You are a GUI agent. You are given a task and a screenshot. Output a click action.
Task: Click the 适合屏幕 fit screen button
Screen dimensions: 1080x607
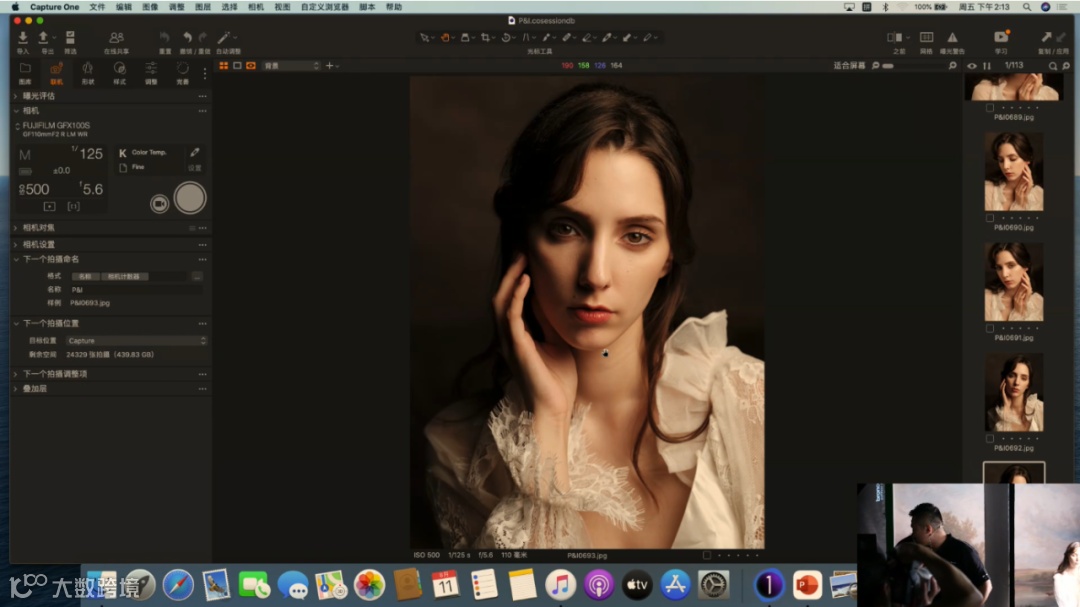[849, 65]
